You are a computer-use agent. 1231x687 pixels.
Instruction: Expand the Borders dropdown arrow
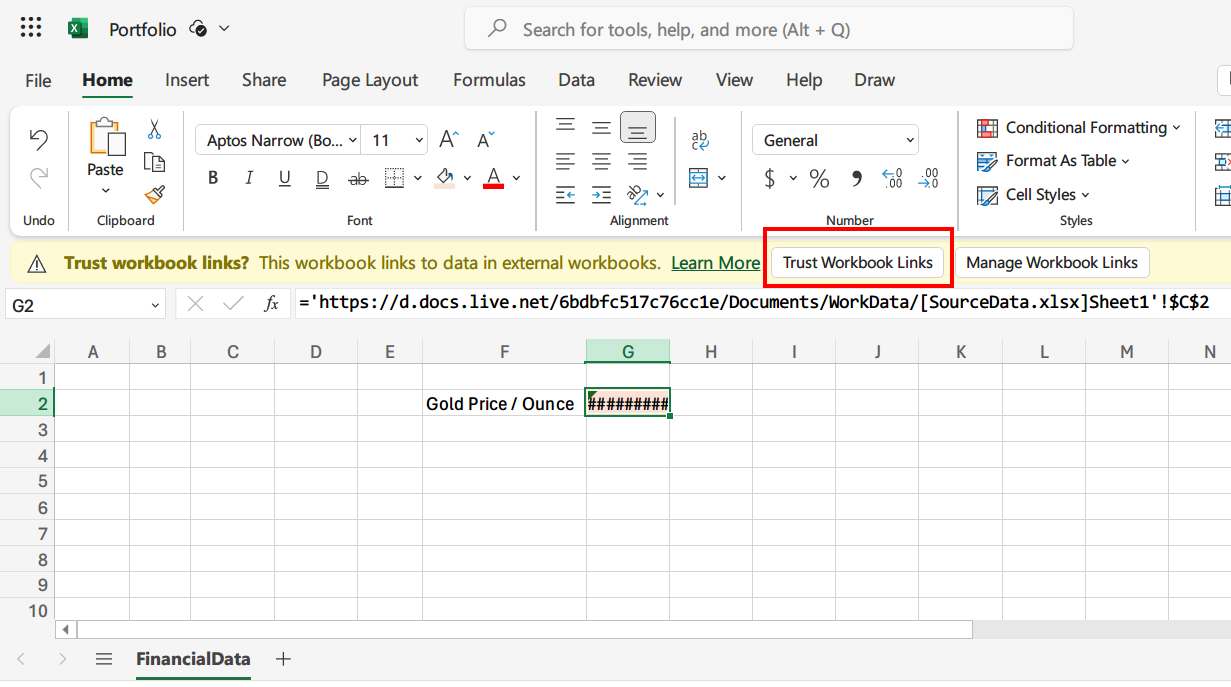[x=417, y=177]
